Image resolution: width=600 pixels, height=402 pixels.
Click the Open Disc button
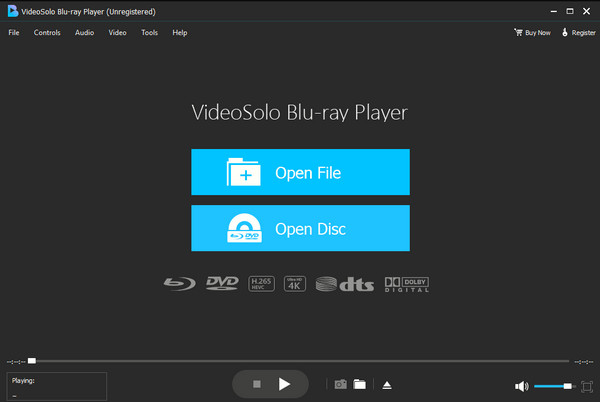(x=300, y=228)
